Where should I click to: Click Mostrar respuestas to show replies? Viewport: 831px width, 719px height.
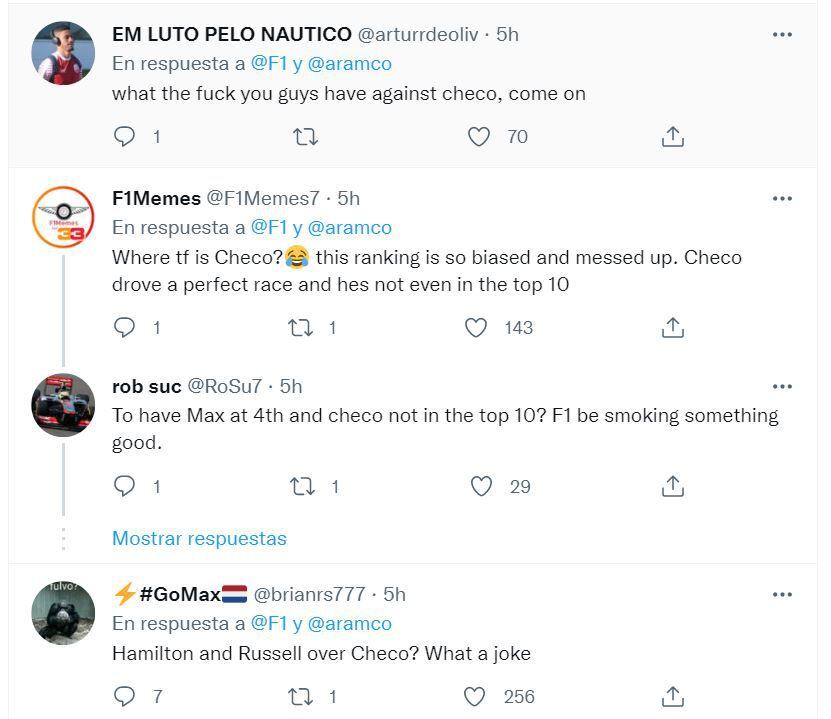tap(199, 538)
